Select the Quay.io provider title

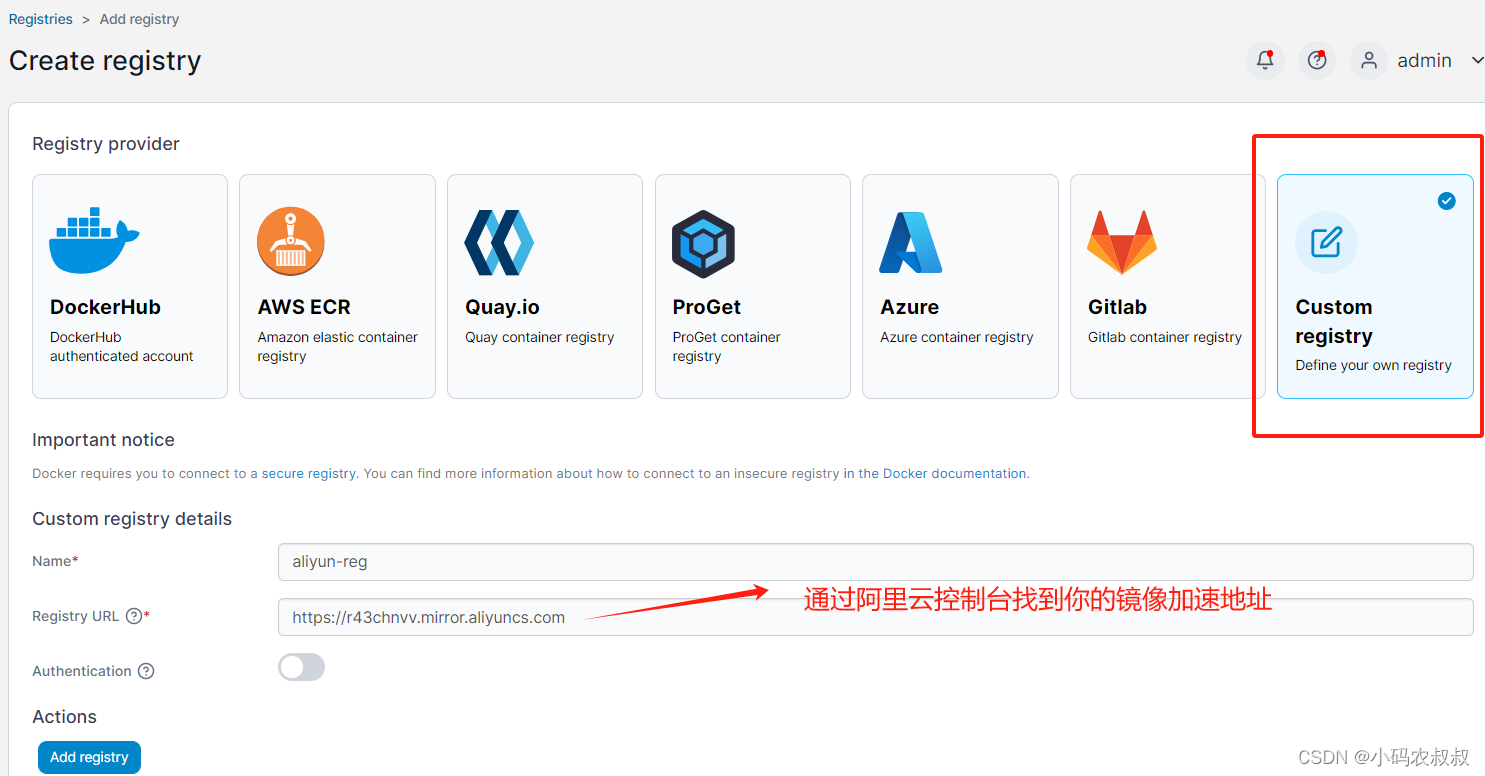(502, 307)
